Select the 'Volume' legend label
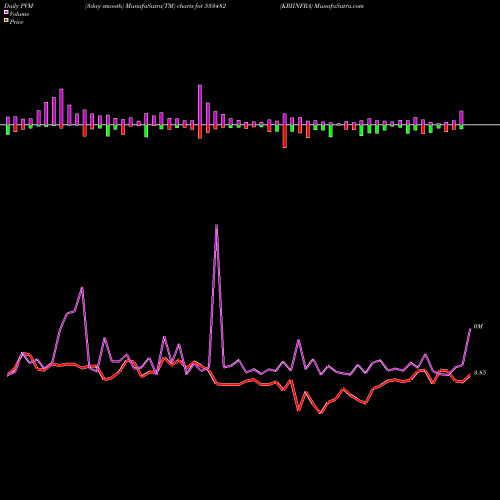The image size is (500, 500). click(19, 14)
